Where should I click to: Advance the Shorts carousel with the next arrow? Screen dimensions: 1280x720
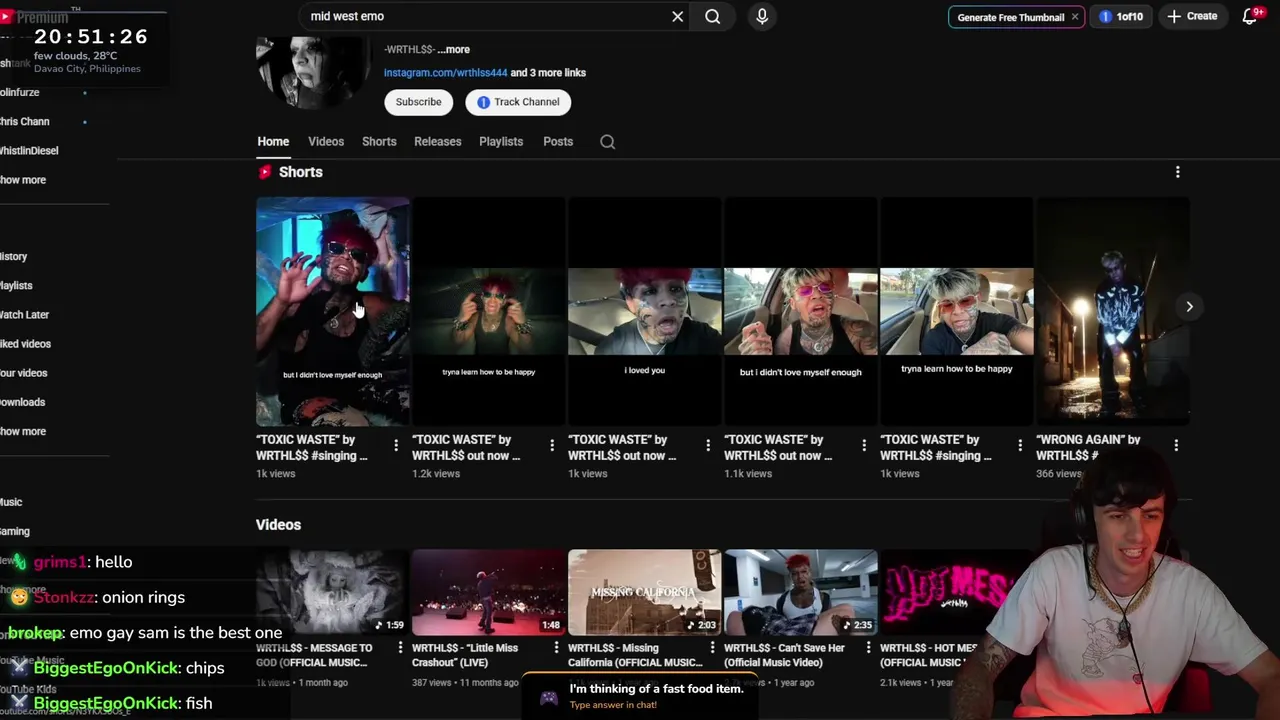coord(1189,307)
